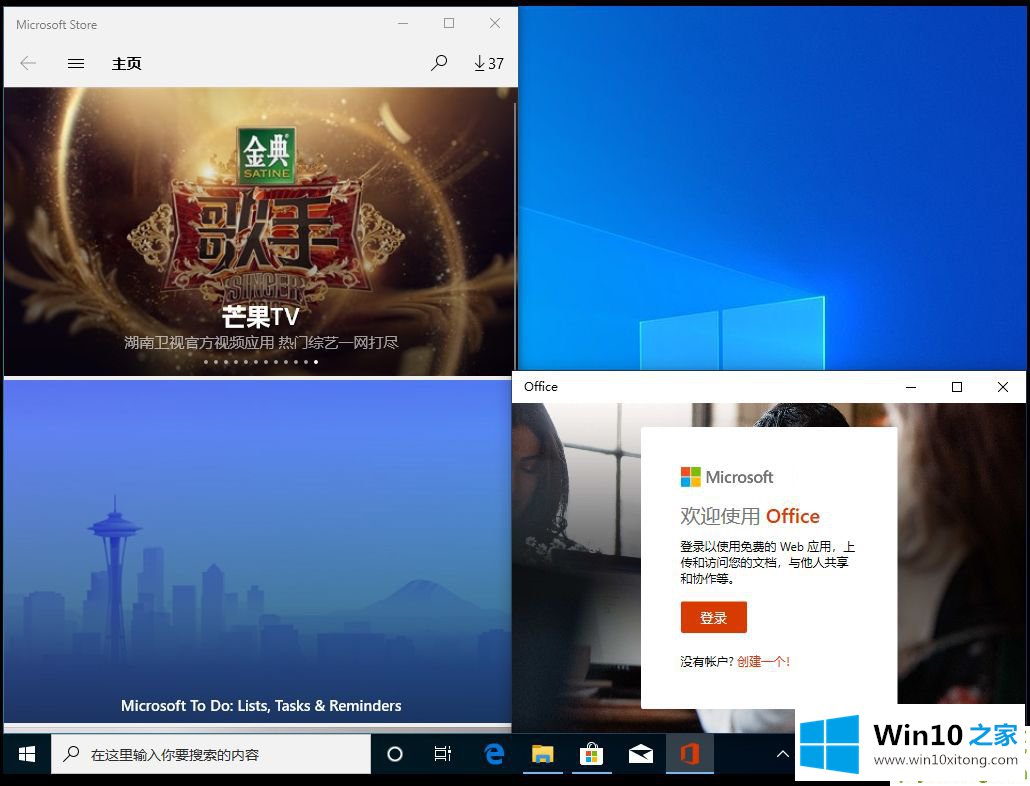Image resolution: width=1030 pixels, height=786 pixels.
Task: Open the 芒果TV featured banner
Action: [260, 231]
